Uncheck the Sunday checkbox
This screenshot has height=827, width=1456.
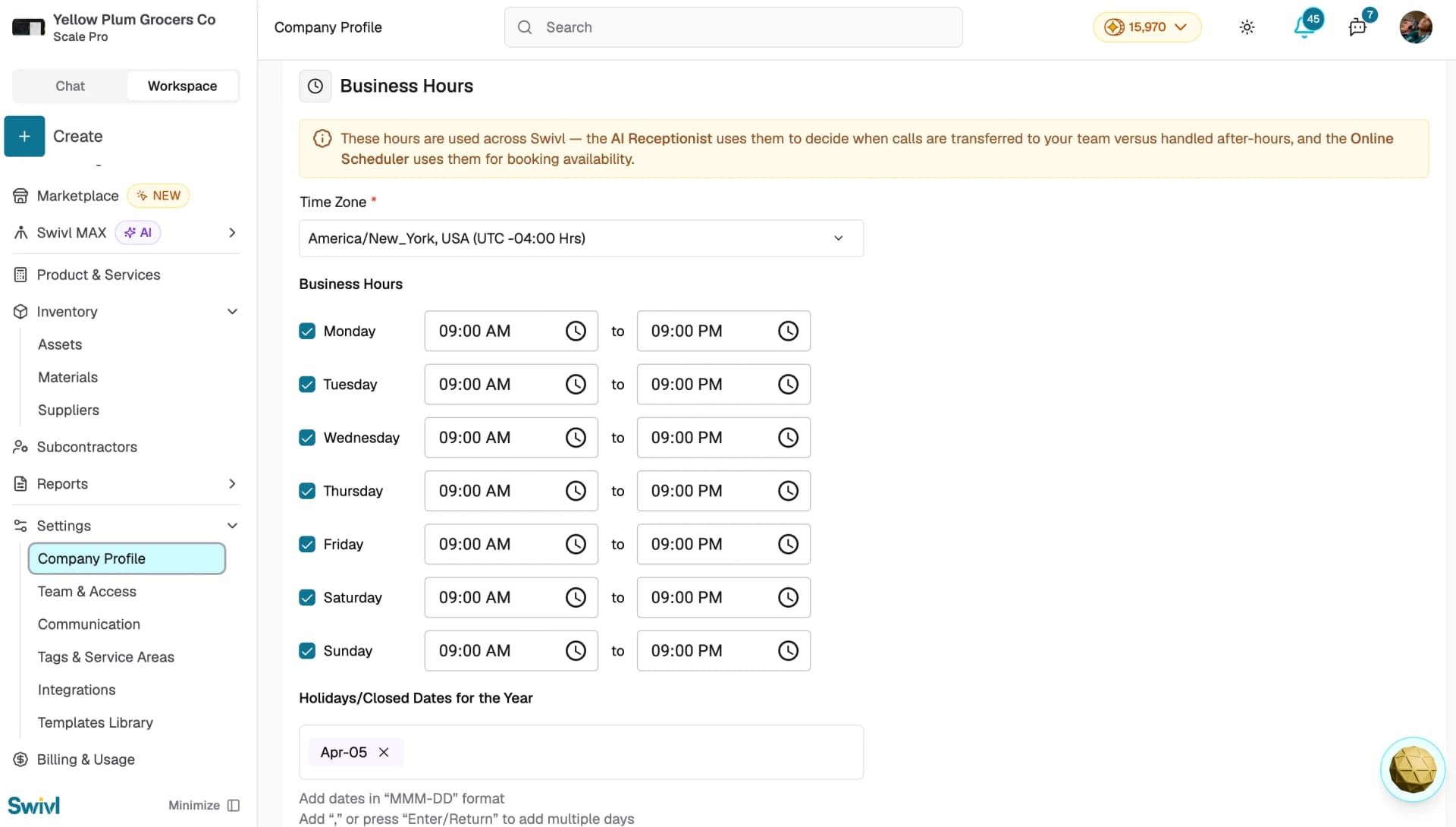coord(307,650)
